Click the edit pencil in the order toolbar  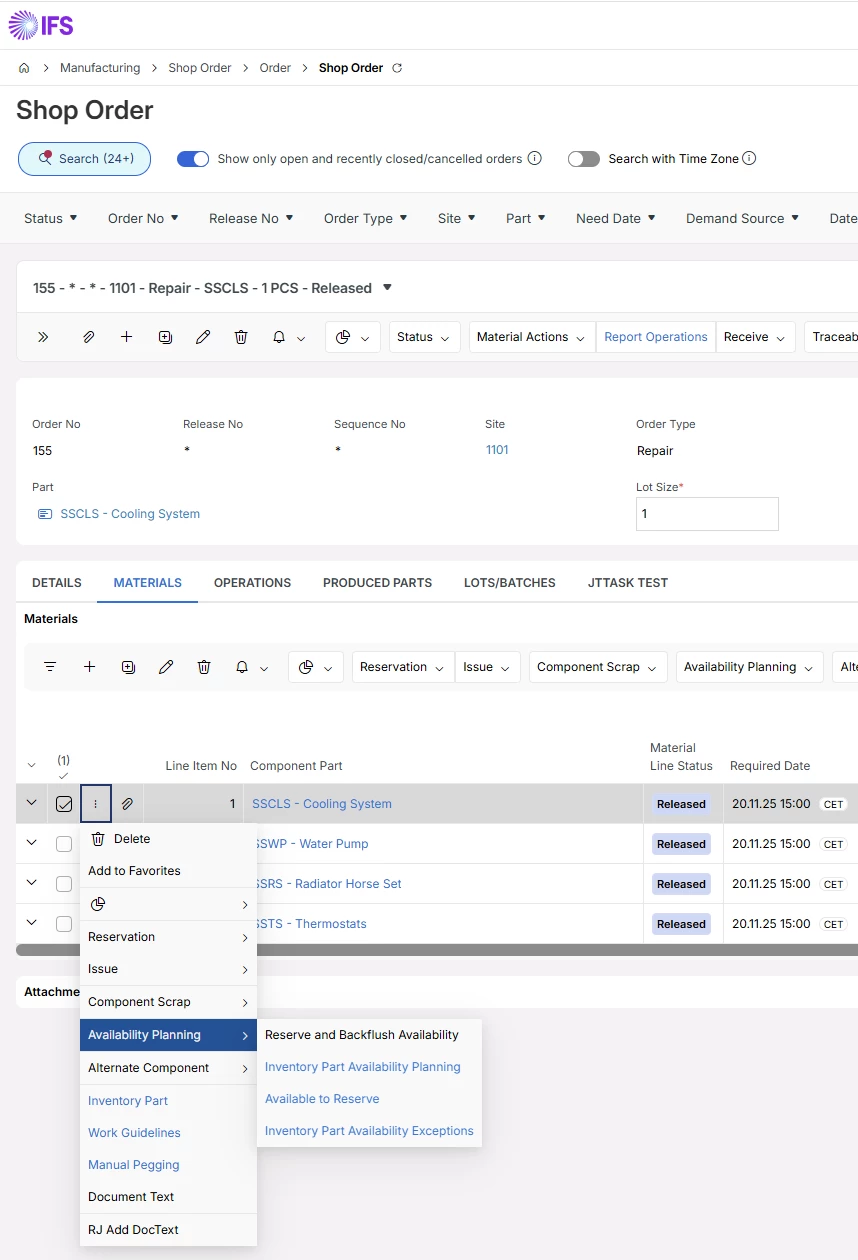click(x=203, y=337)
